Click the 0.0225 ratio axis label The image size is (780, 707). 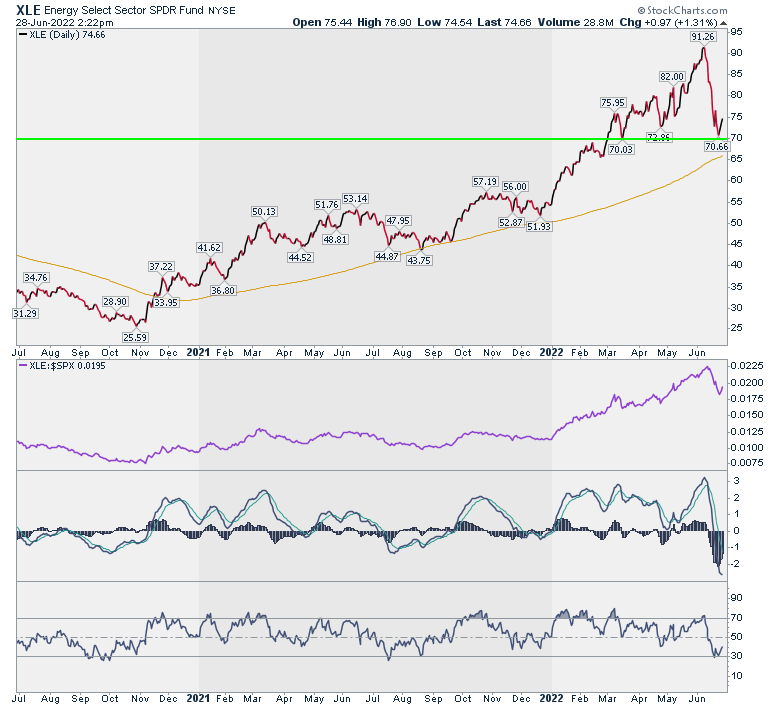pyautogui.click(x=746, y=366)
